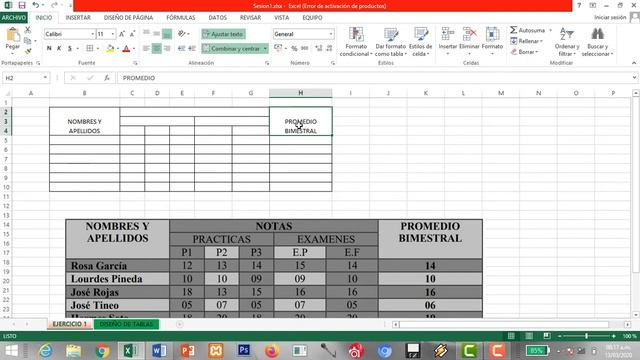The height and width of the screenshot is (360, 640).
Task: Apply red font color with the A icon
Action: point(127,49)
